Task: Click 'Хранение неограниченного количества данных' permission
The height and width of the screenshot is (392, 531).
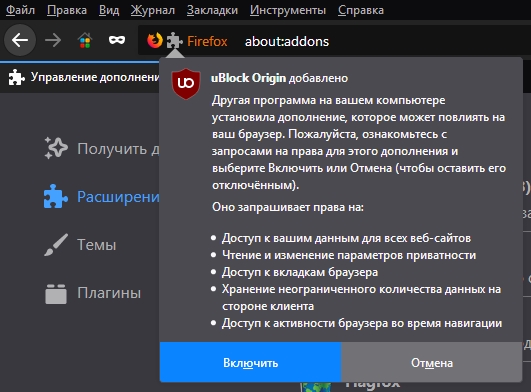Action: (361, 297)
